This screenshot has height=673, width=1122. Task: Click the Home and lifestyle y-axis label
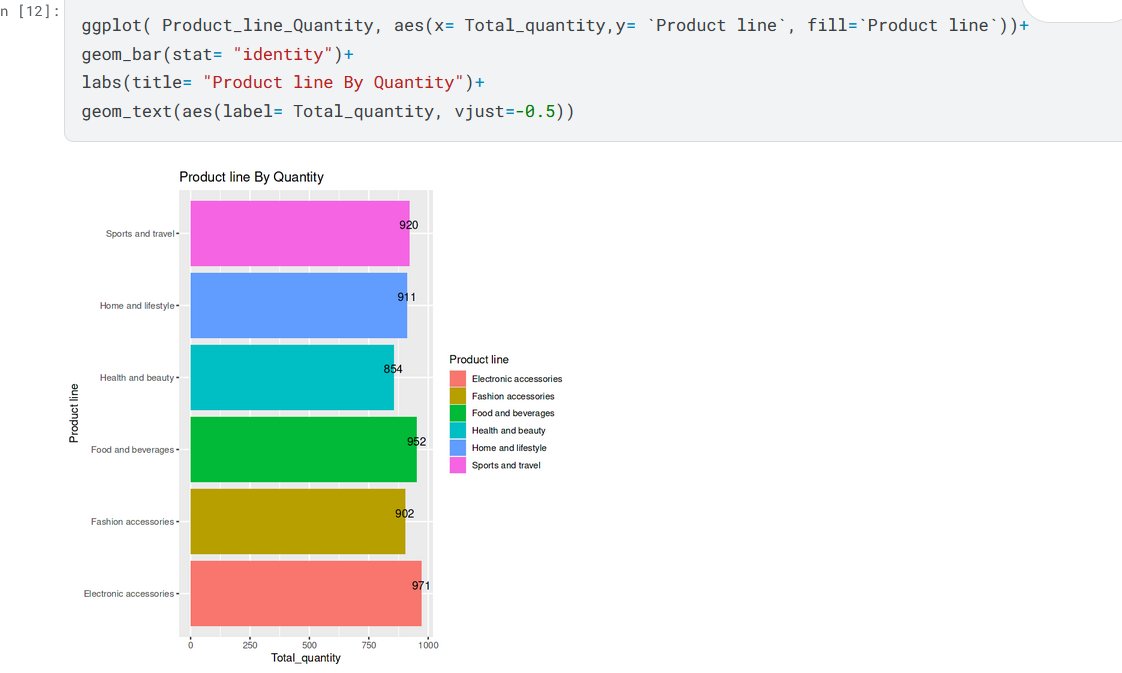(x=137, y=305)
